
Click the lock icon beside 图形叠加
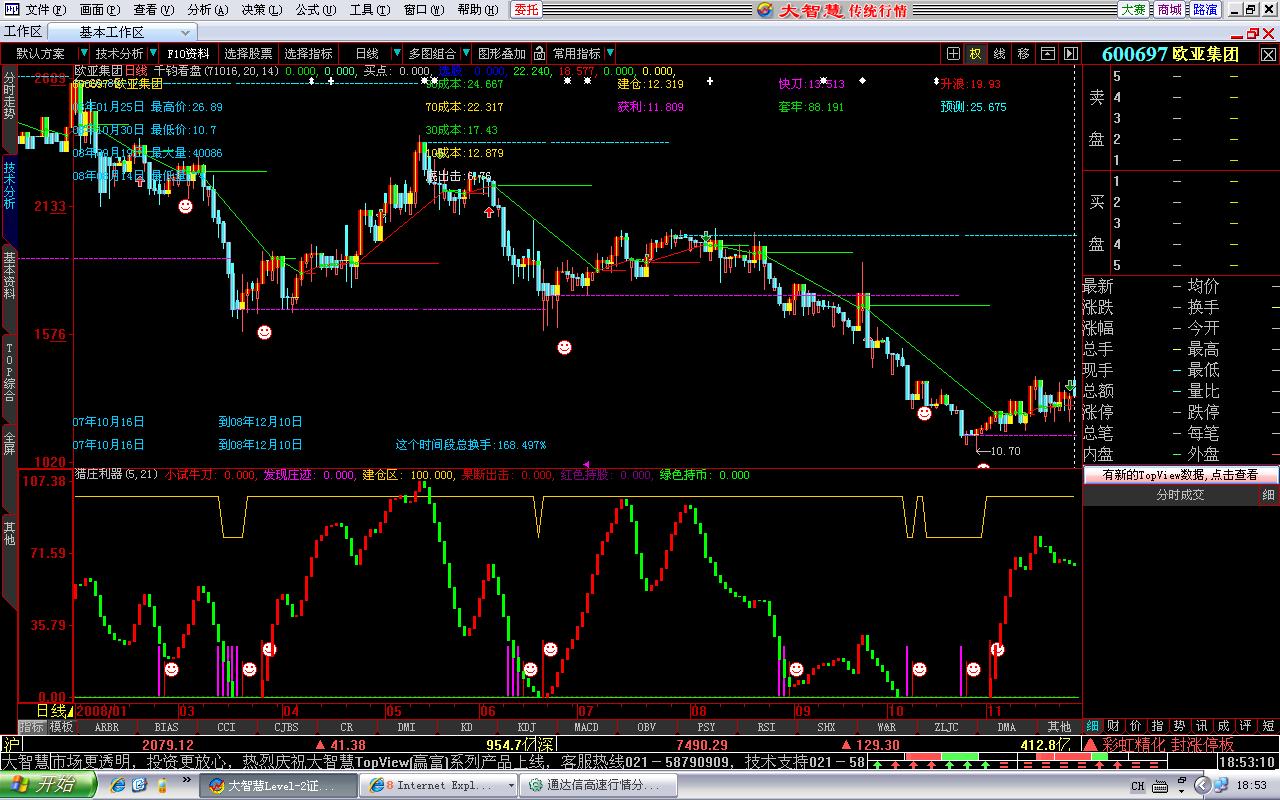(539, 53)
